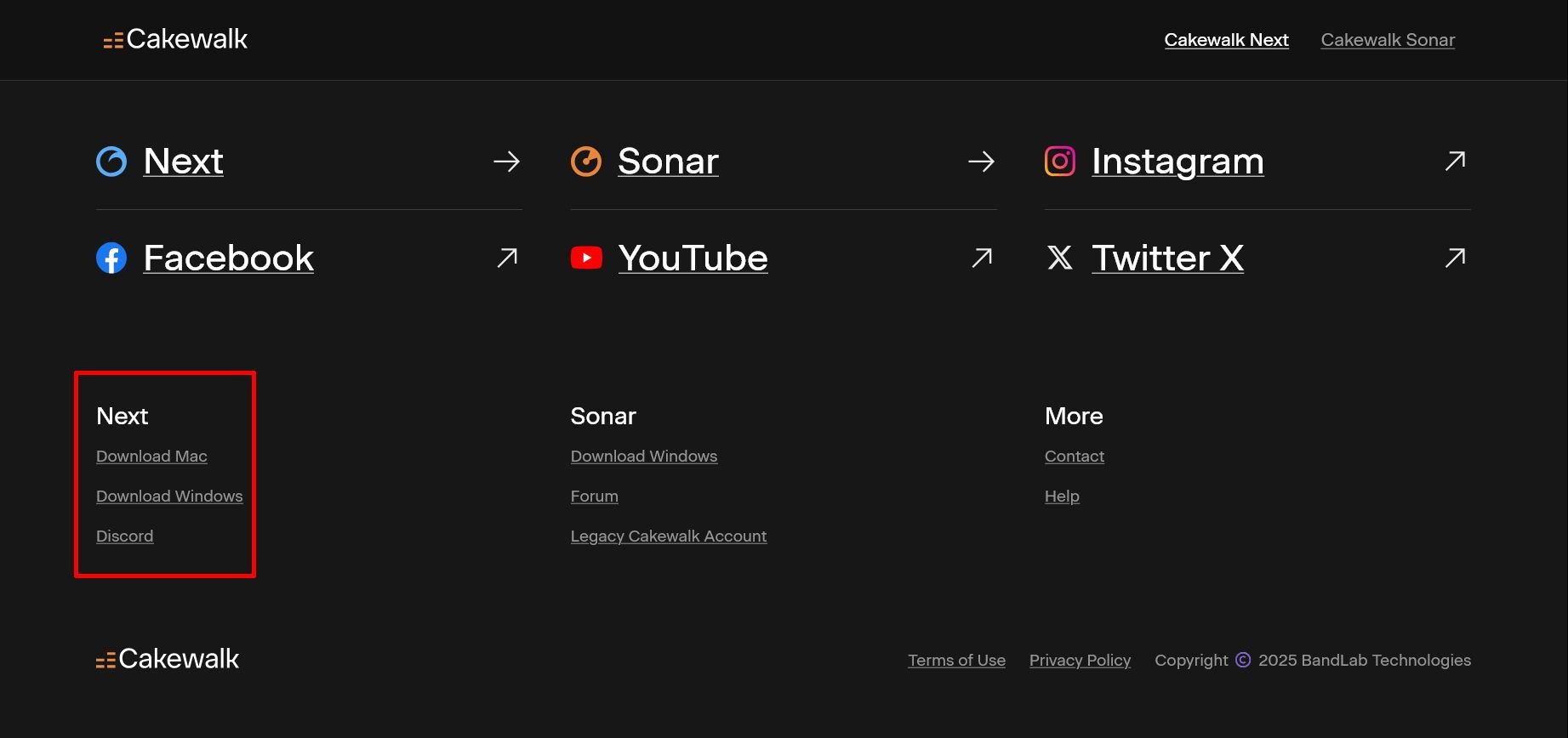Open the Download Mac link under Next
Screen dimensions: 1568x738
[x=151, y=457]
